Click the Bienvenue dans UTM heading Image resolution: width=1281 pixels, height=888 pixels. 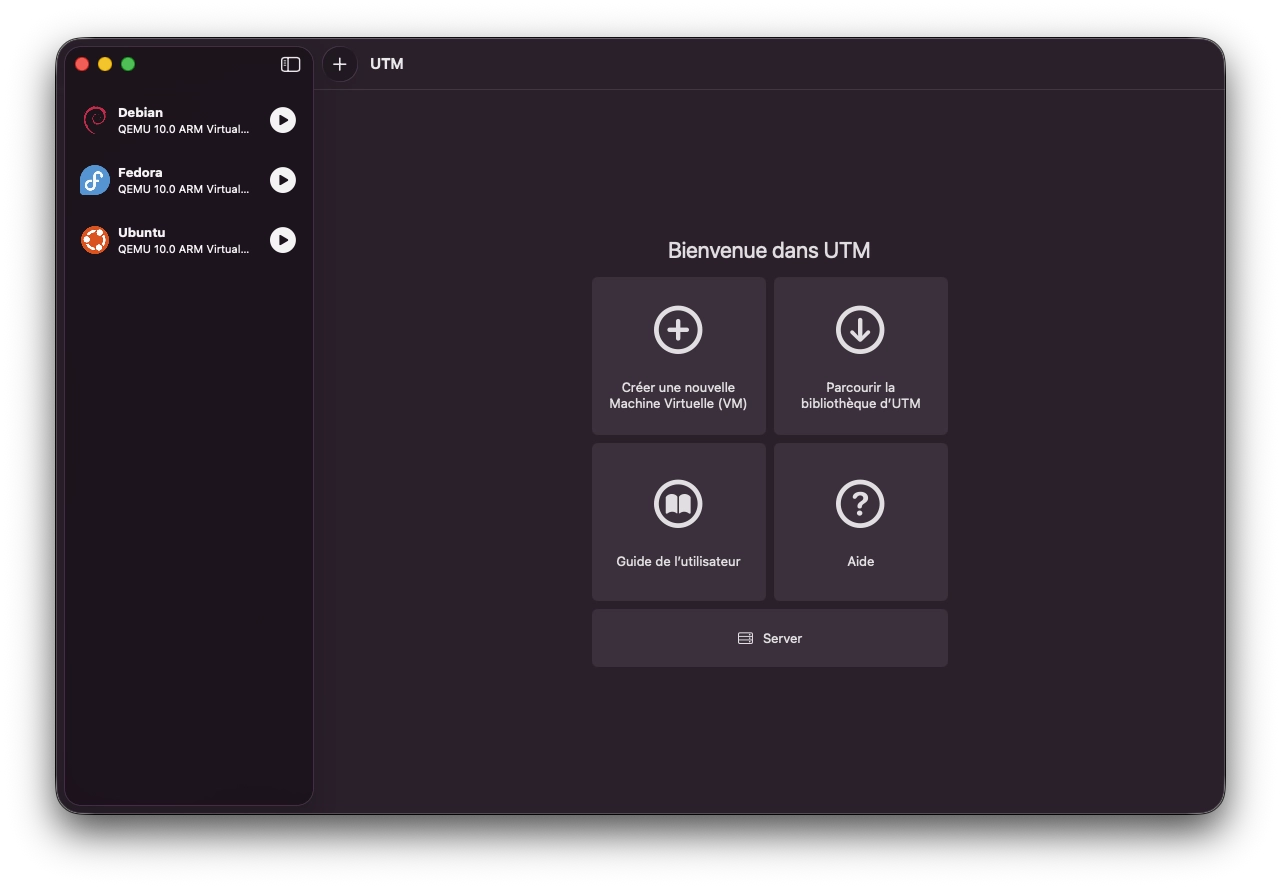tap(769, 250)
